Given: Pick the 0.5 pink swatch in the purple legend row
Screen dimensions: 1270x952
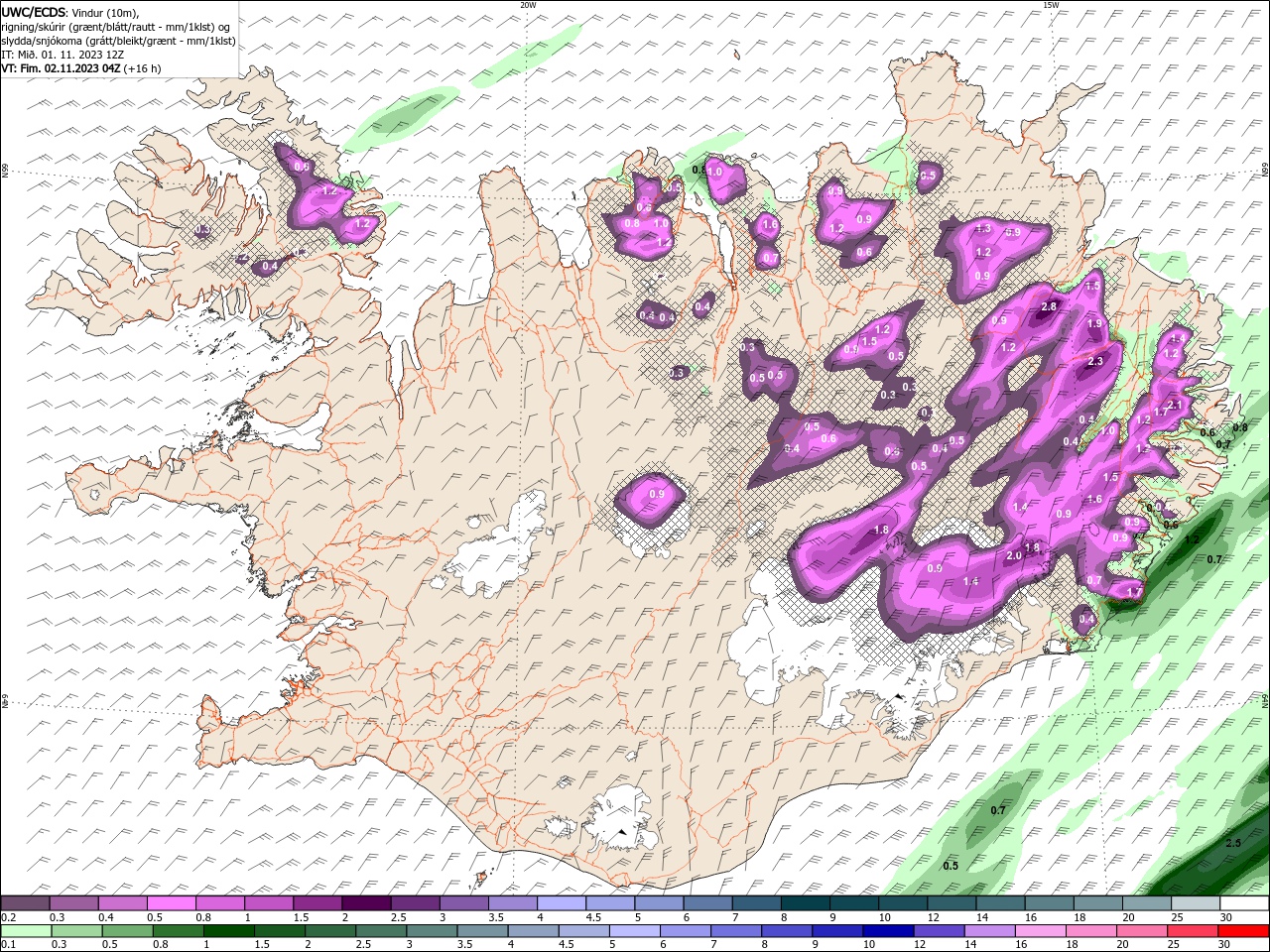Looking at the screenshot, I should click(172, 903).
